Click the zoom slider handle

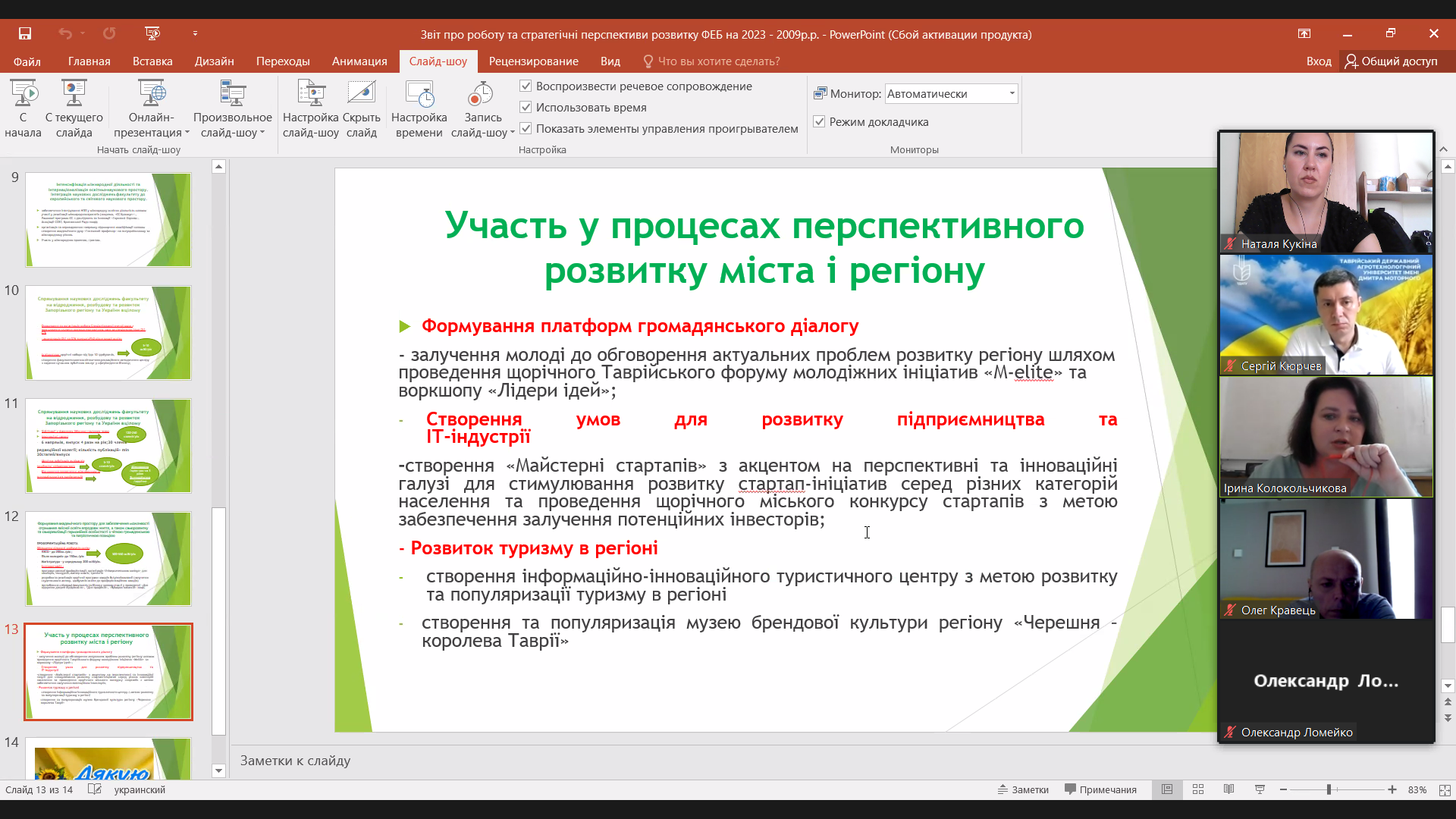coord(1329,789)
